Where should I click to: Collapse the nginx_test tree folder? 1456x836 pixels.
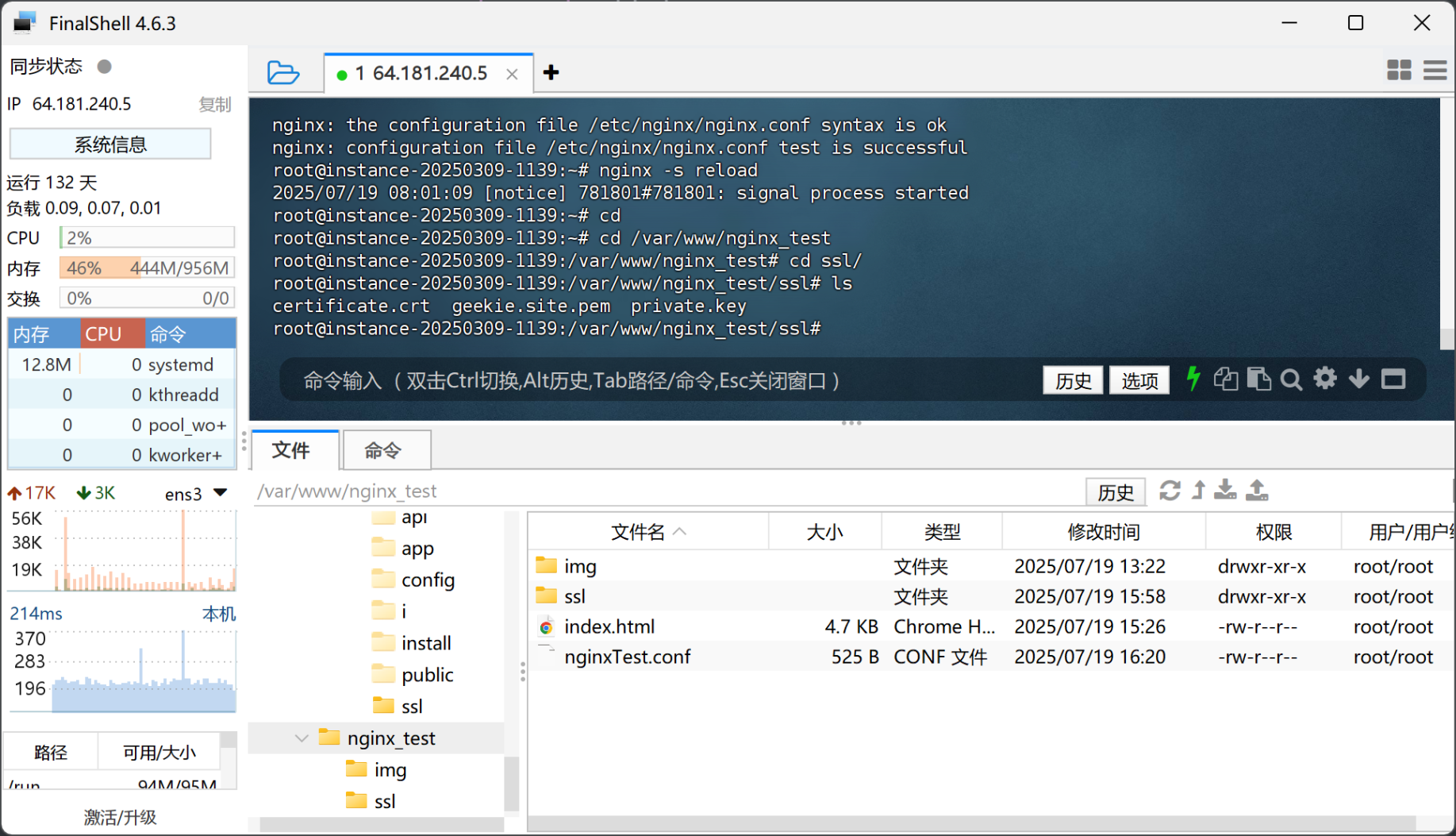pos(302,738)
